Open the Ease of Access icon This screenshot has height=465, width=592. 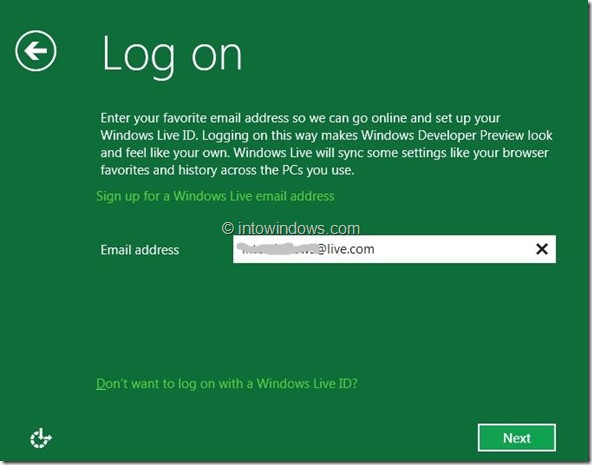coord(41,438)
